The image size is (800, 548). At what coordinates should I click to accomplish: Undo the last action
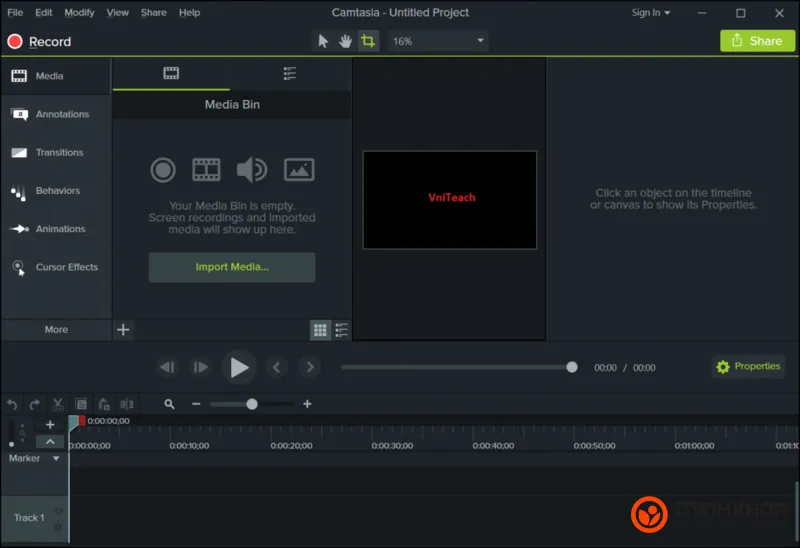[x=12, y=404]
